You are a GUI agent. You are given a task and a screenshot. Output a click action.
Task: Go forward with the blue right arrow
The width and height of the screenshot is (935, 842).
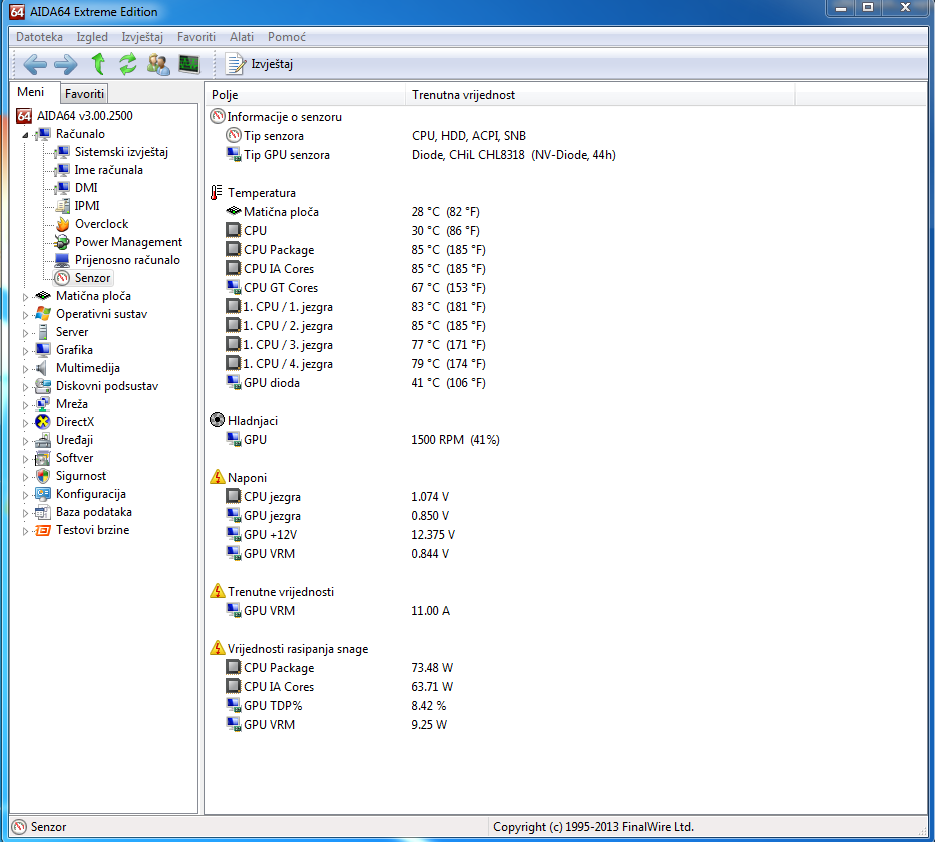pyautogui.click(x=66, y=64)
